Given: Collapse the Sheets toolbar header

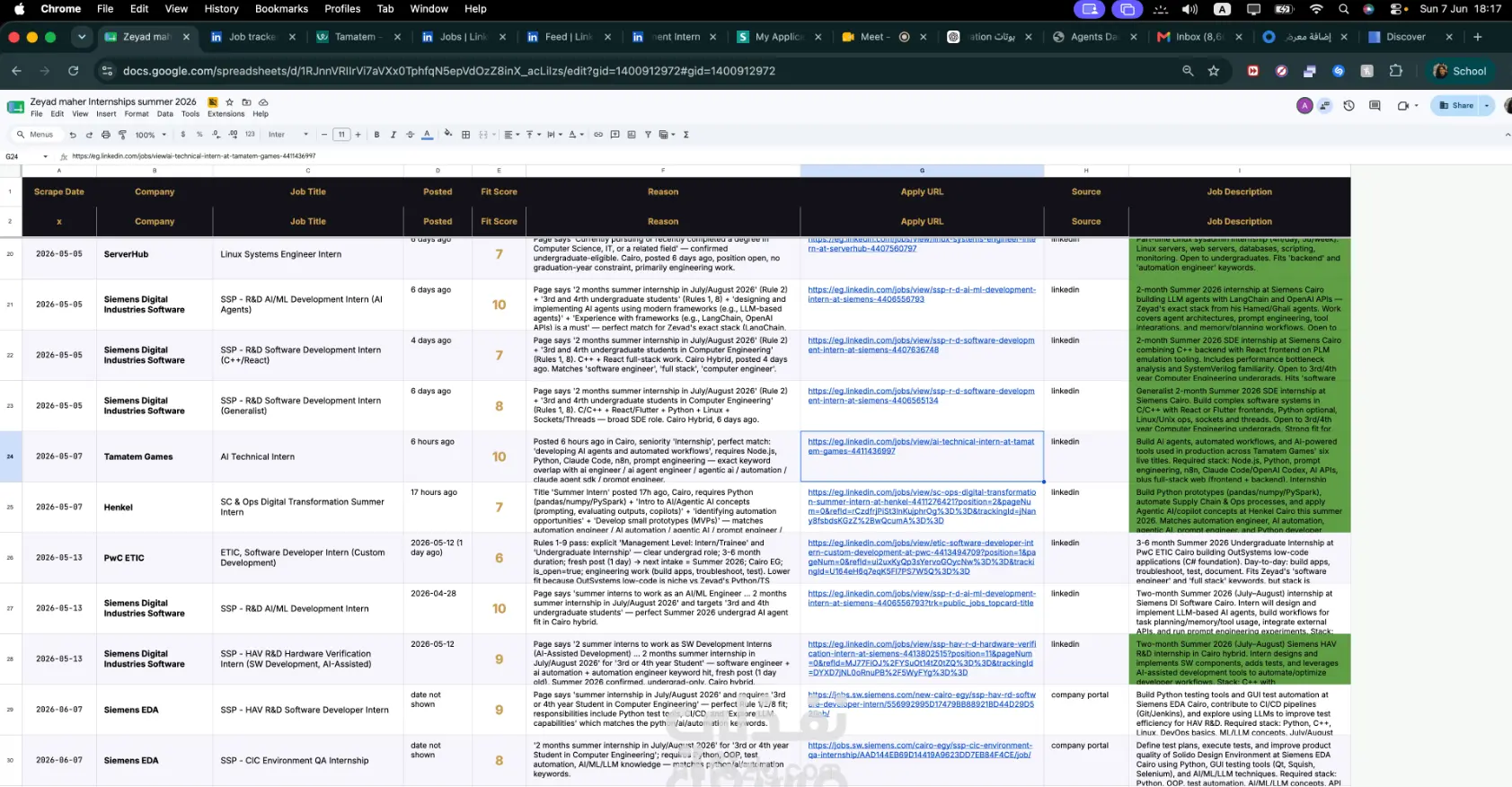Looking at the screenshot, I should tap(1507, 135).
